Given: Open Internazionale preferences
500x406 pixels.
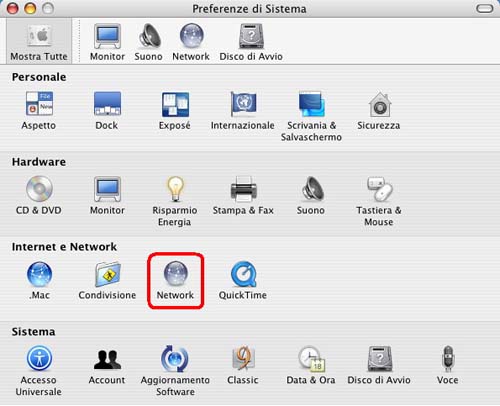Looking at the screenshot, I should [243, 111].
